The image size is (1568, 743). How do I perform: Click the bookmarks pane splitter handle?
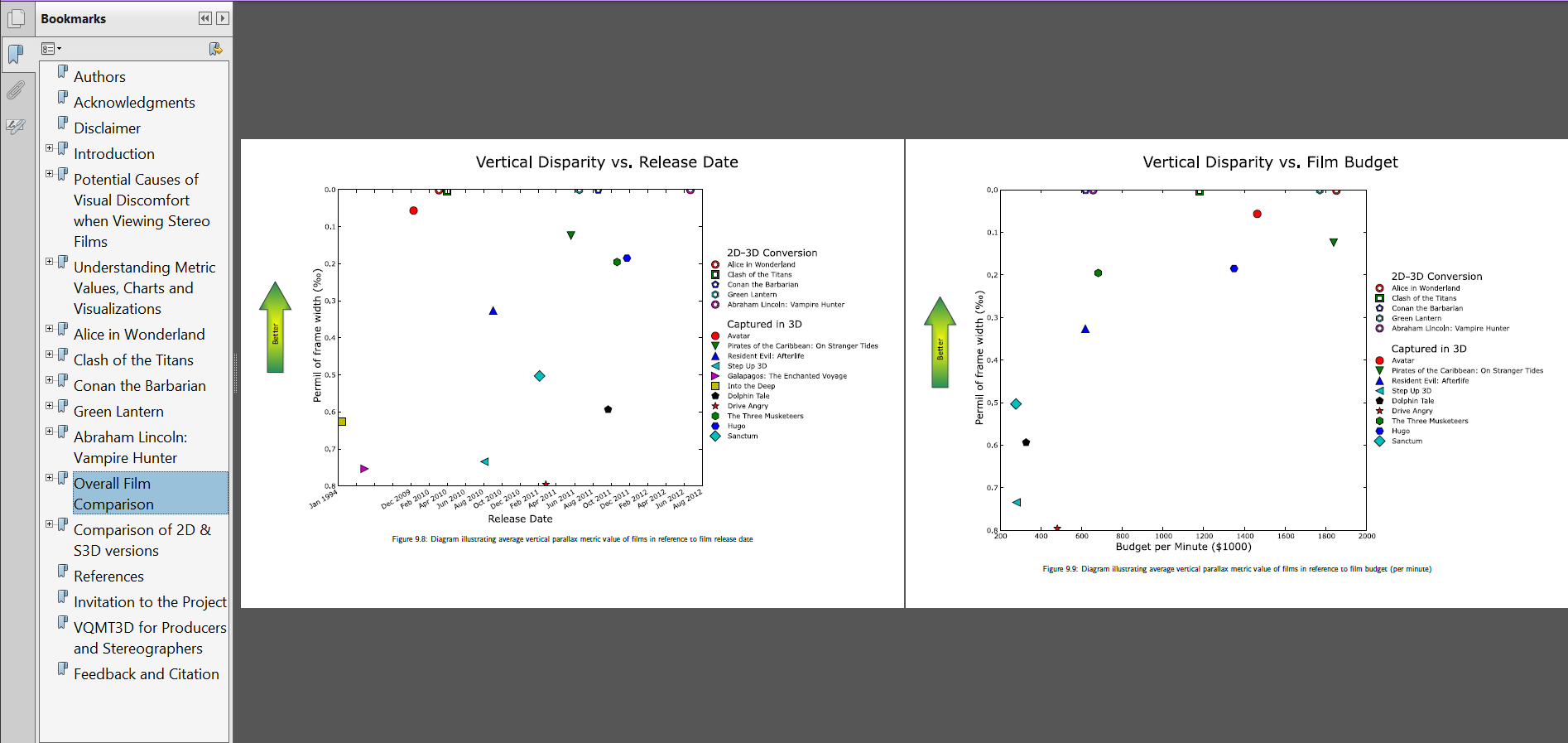coord(235,373)
